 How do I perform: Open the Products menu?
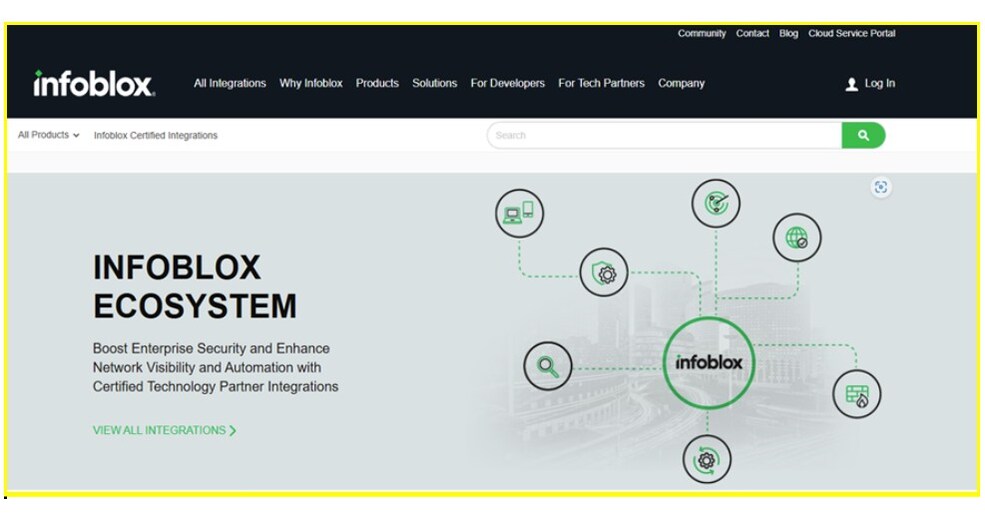[x=377, y=83]
